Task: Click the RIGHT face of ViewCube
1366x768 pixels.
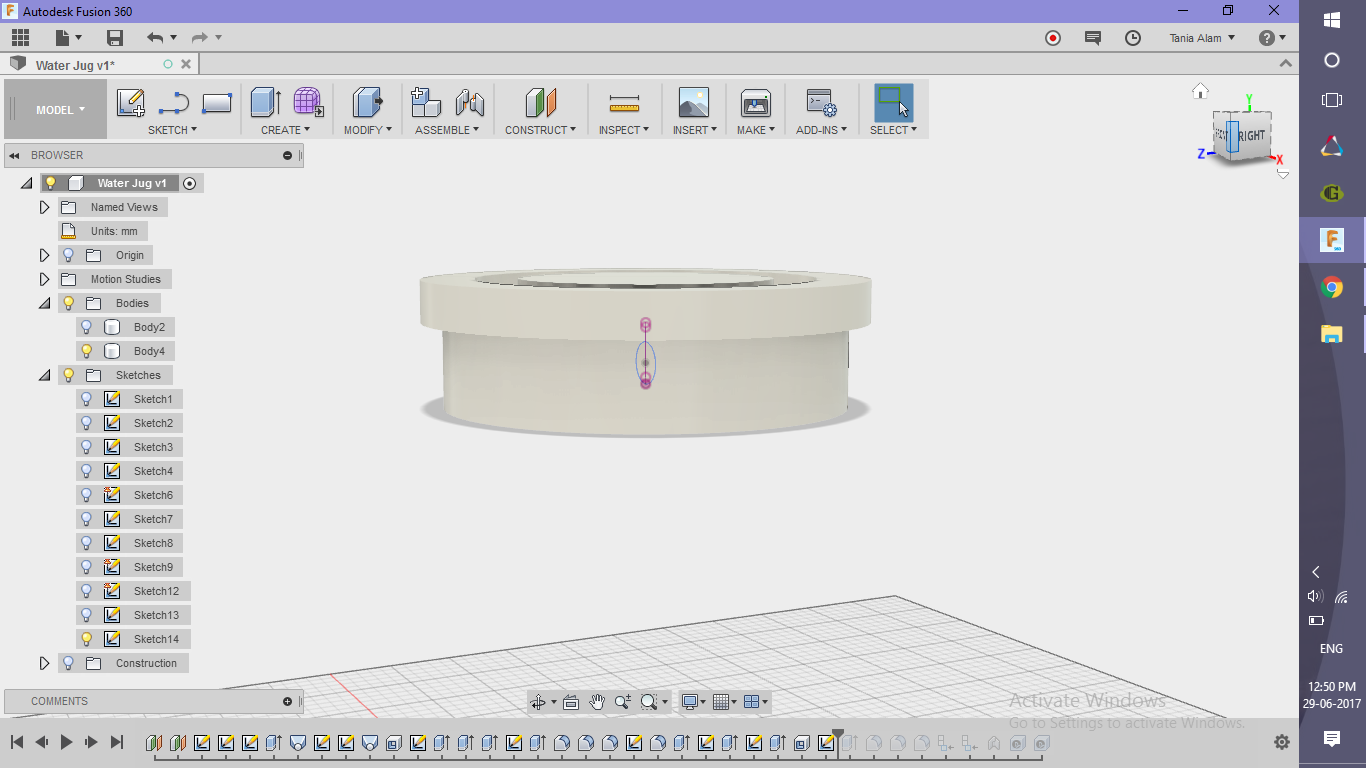Action: (1252, 136)
